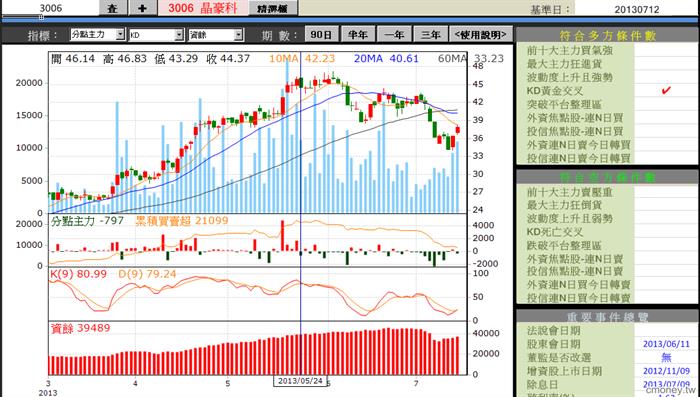
Task: Click the 投信連N日賣今日轉買 condition row
Action: click(608, 158)
